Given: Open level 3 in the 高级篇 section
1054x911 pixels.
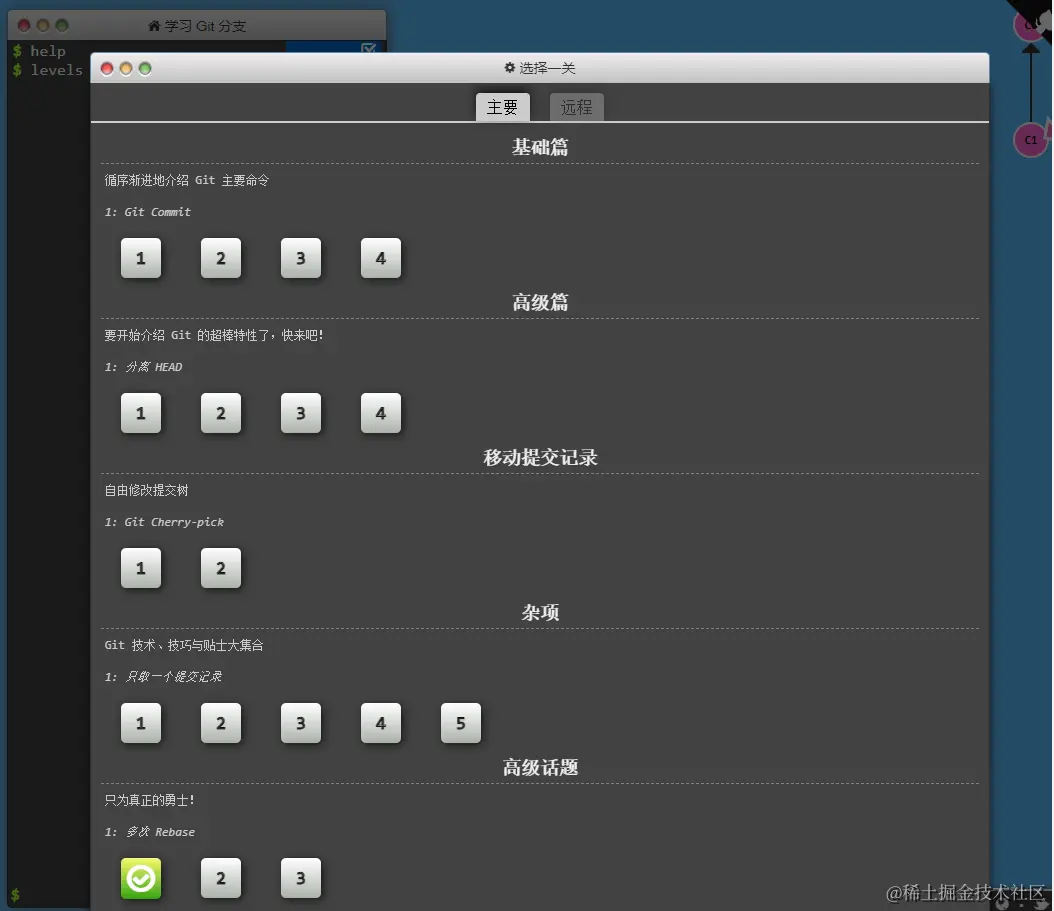Looking at the screenshot, I should (x=301, y=413).
